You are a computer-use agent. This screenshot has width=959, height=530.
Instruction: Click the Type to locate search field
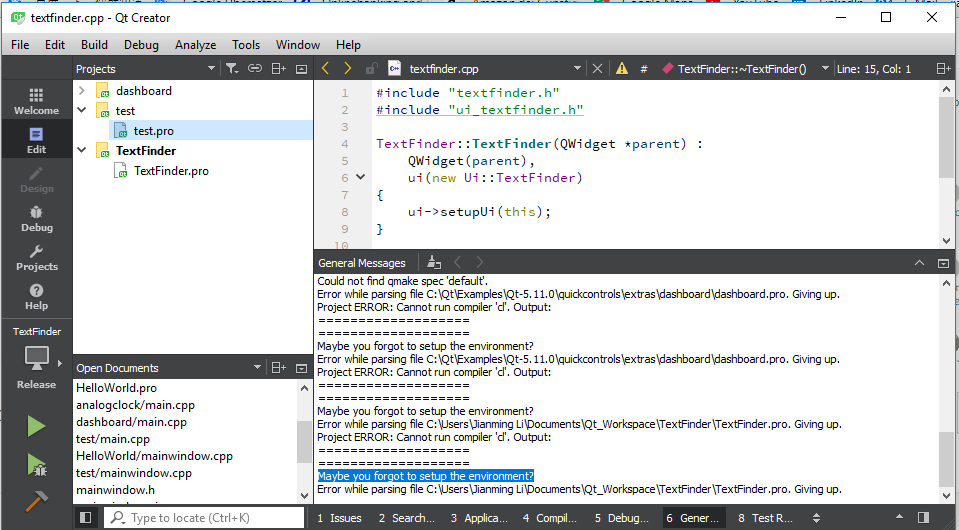click(203, 518)
